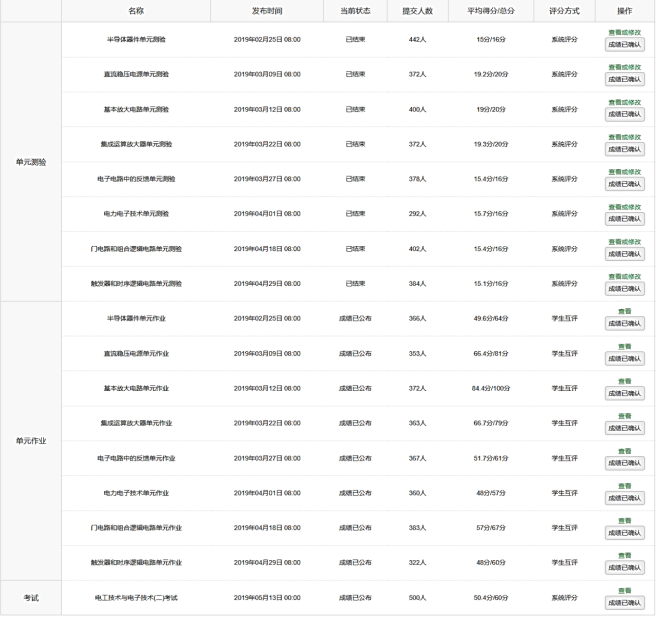Open 查看或修改 for 直流稳压电源单元测验
Image resolution: width=656 pixels, height=618 pixels.
[624, 67]
